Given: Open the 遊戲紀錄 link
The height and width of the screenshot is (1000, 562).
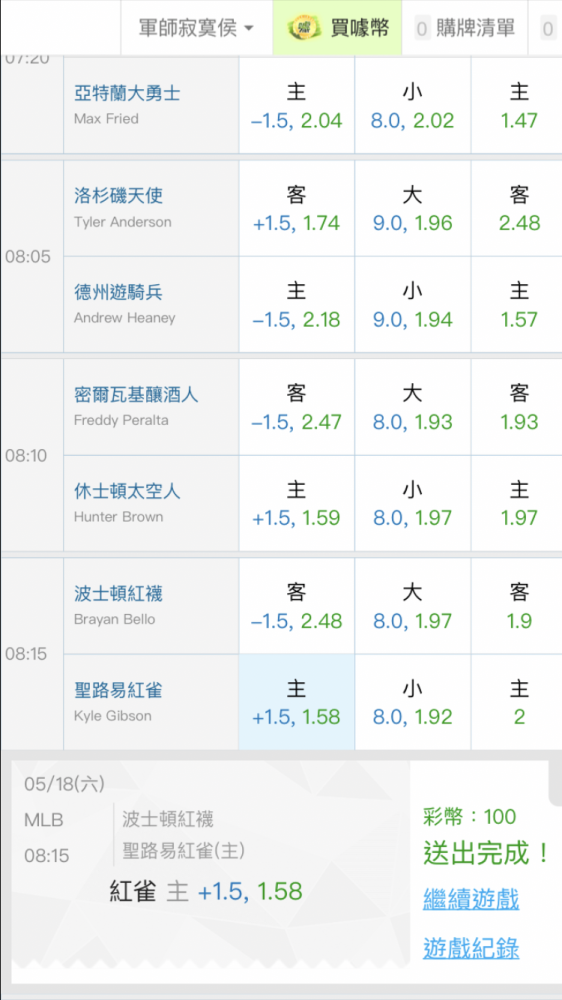Looking at the screenshot, I should pyautogui.click(x=471, y=948).
